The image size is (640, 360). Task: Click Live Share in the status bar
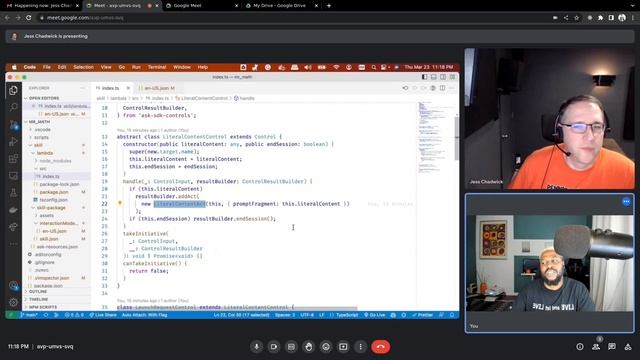click(x=103, y=315)
